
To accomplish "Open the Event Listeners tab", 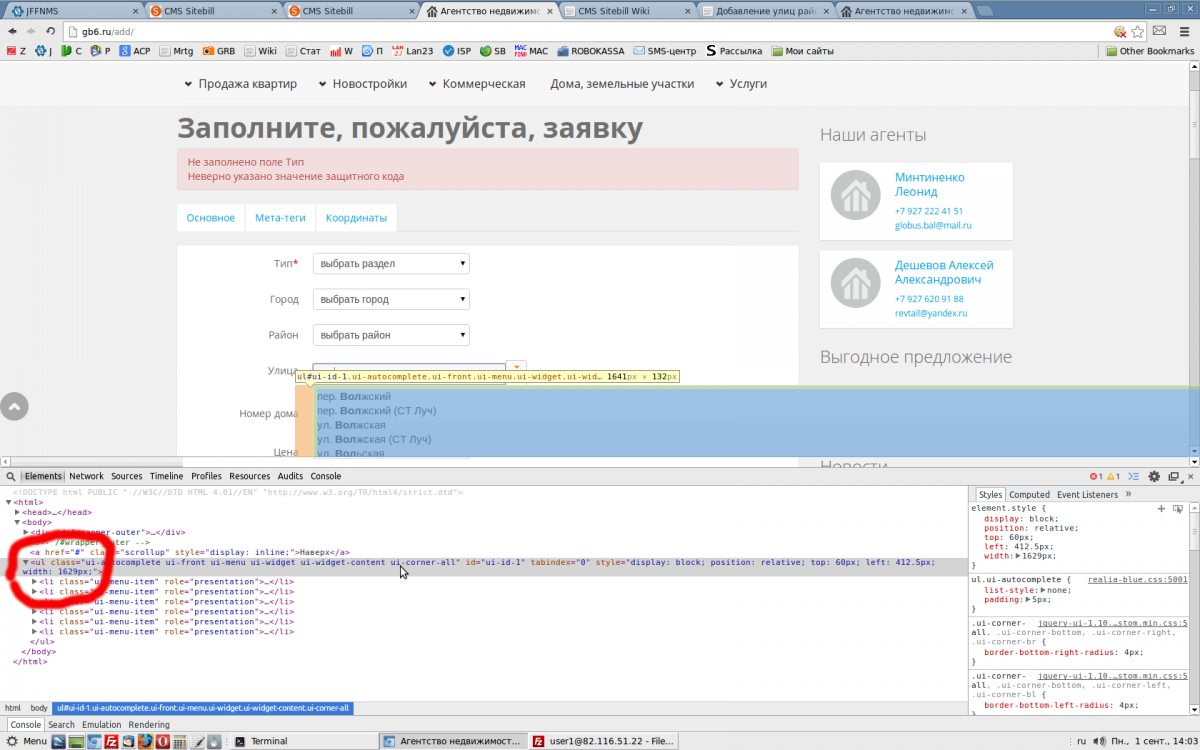I will (1087, 494).
